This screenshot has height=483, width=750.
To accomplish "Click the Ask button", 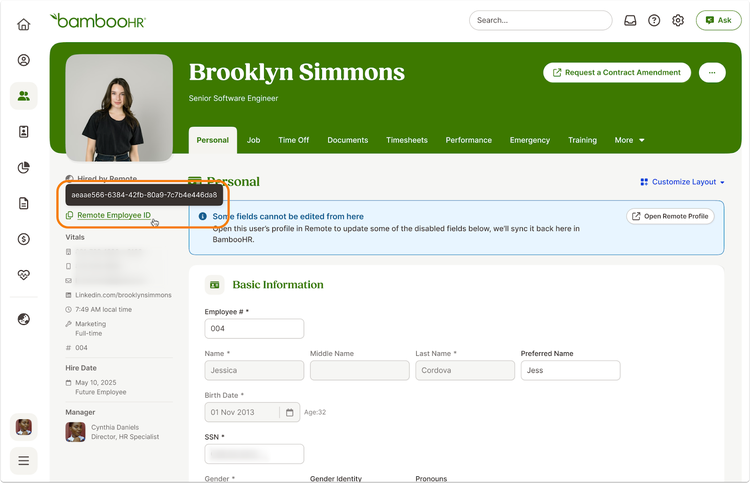I will tap(718, 21).
